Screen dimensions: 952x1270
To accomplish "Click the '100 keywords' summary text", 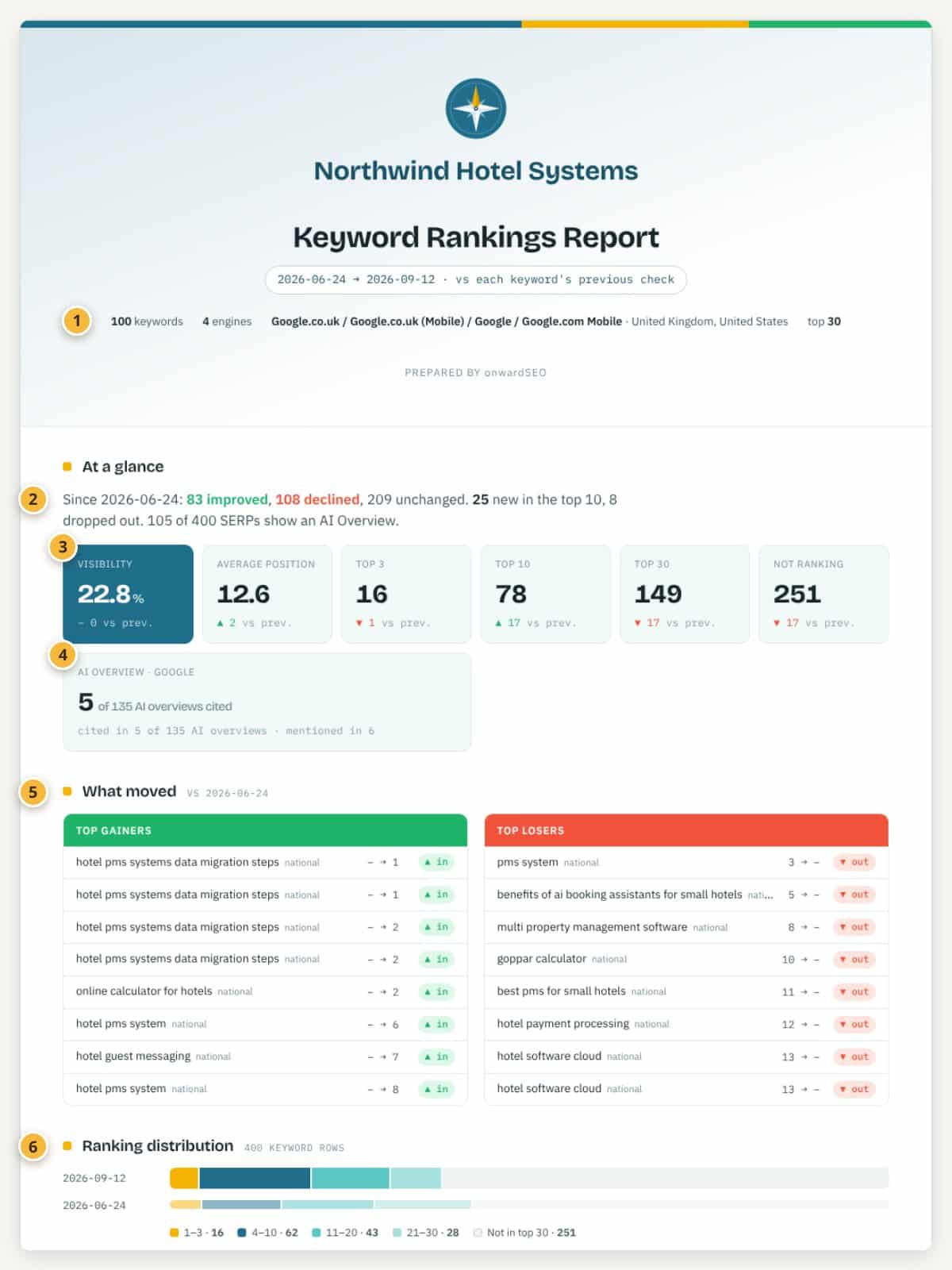I will pos(147,321).
